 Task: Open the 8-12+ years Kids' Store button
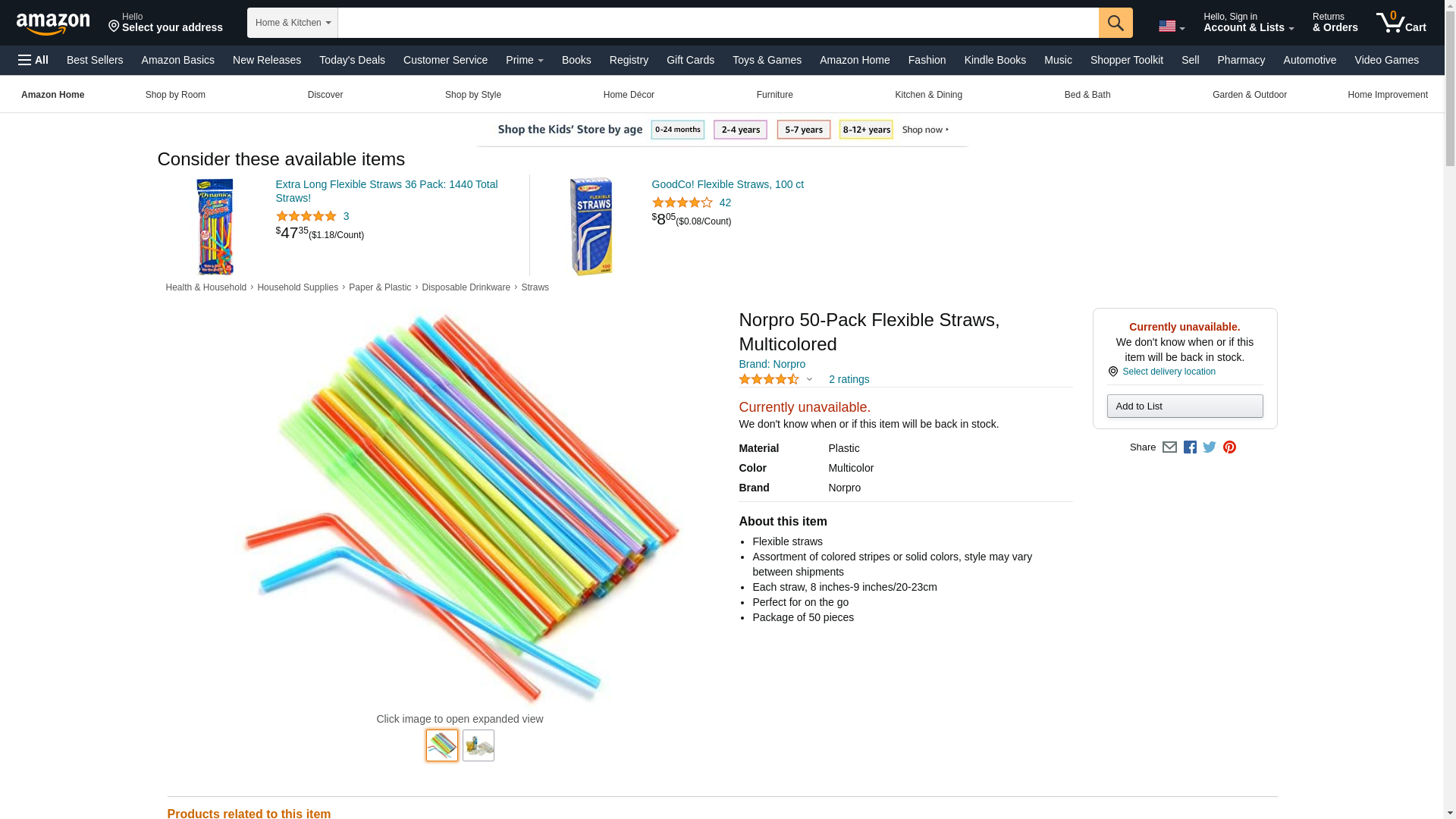(865, 130)
